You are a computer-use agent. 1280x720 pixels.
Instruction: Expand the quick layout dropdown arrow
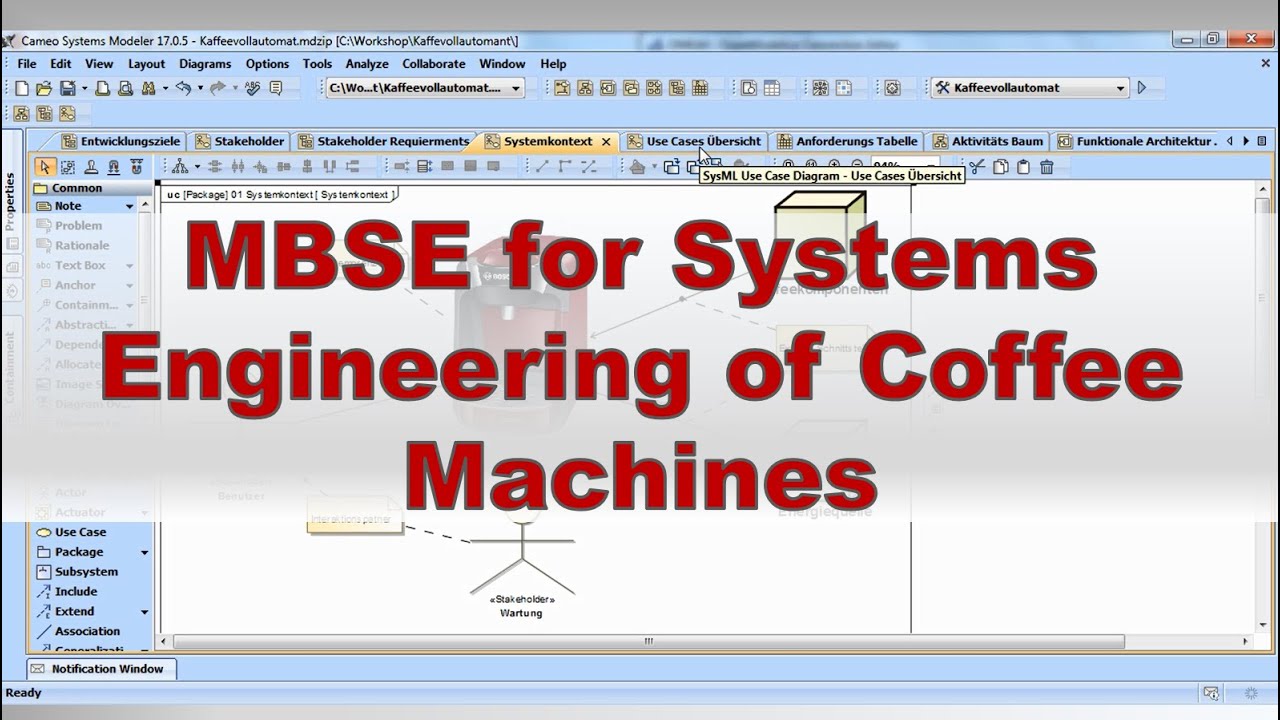pos(197,167)
